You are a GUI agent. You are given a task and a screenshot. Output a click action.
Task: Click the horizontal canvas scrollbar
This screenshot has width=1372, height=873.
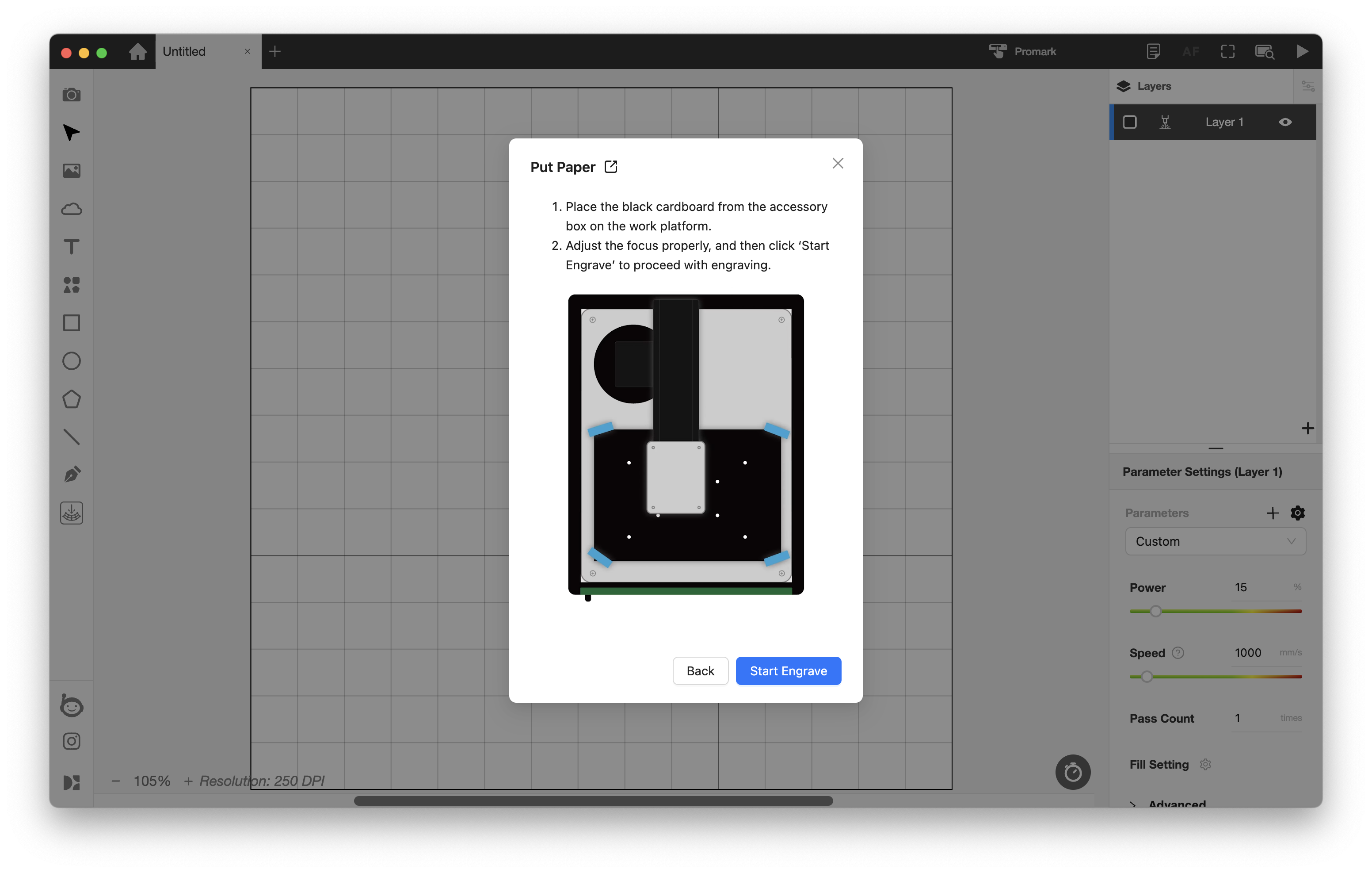[x=593, y=800]
